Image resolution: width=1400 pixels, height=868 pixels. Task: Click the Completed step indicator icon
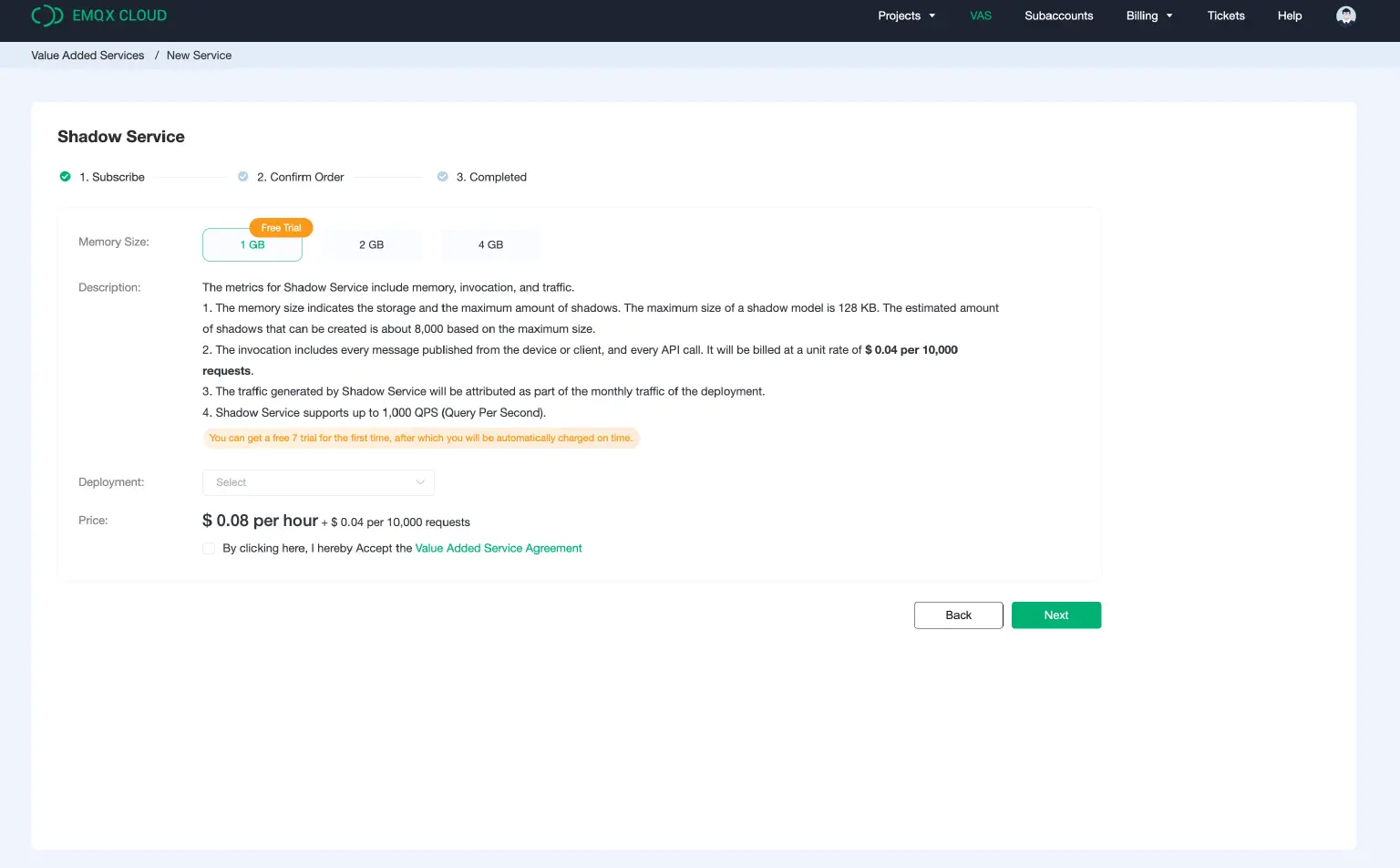point(442,177)
